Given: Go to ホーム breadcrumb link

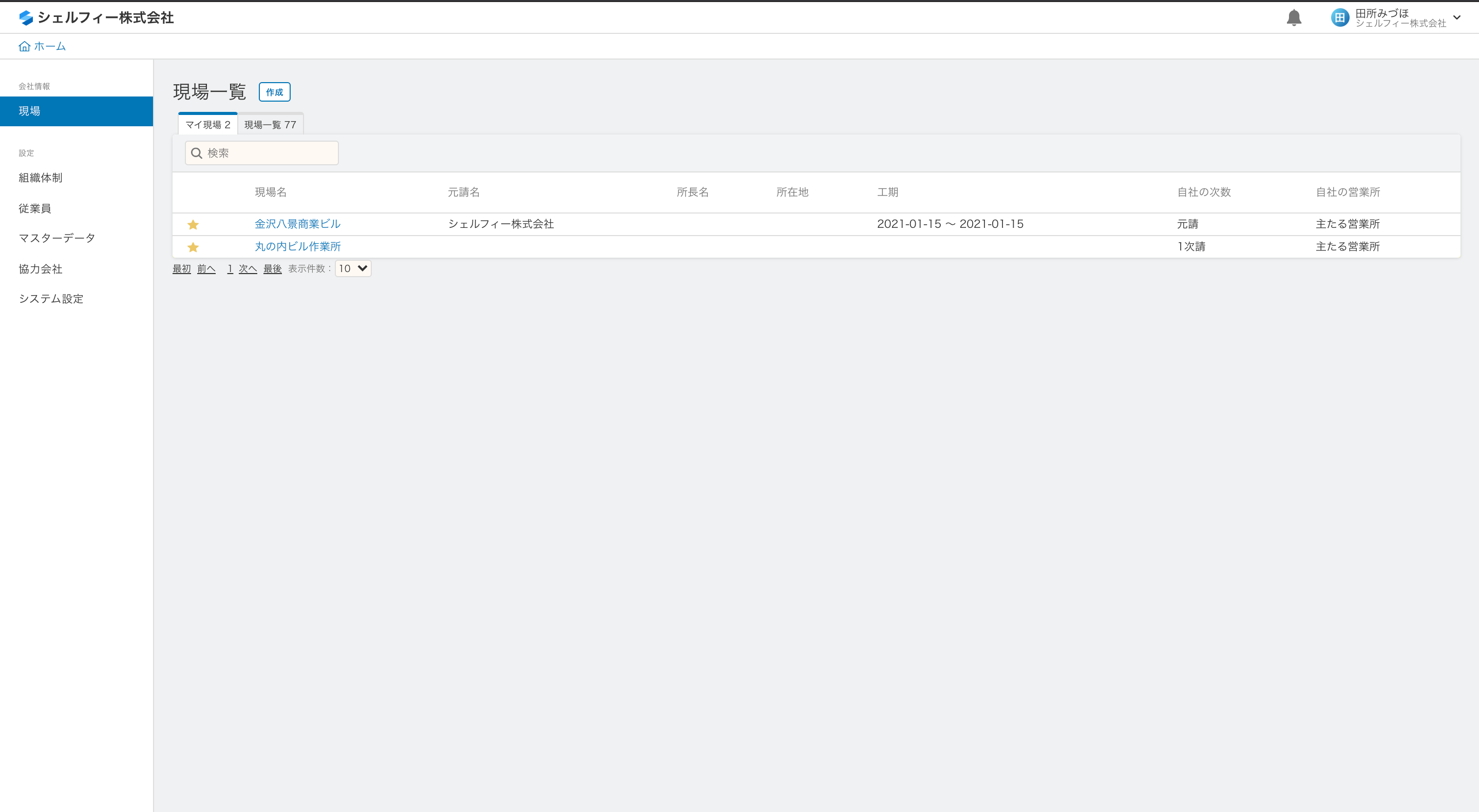Looking at the screenshot, I should (x=50, y=47).
